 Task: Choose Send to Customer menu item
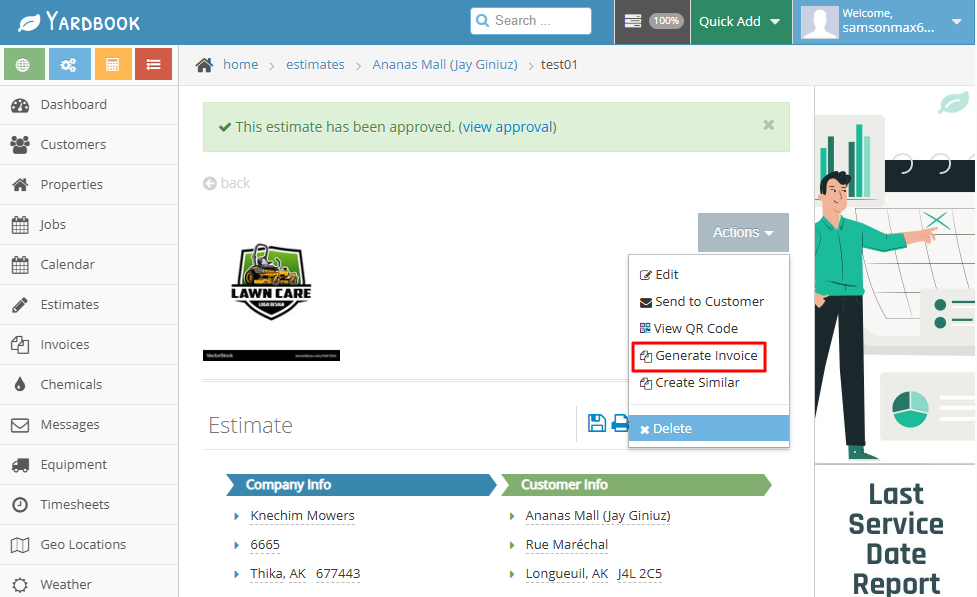(709, 302)
